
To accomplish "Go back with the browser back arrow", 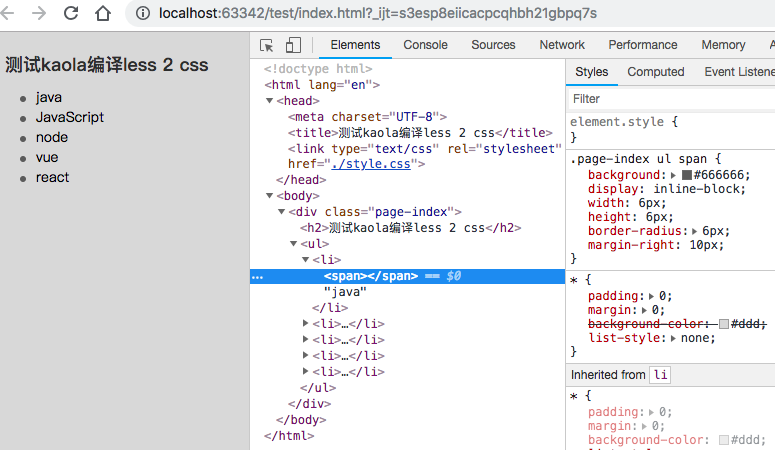I will [7, 13].
